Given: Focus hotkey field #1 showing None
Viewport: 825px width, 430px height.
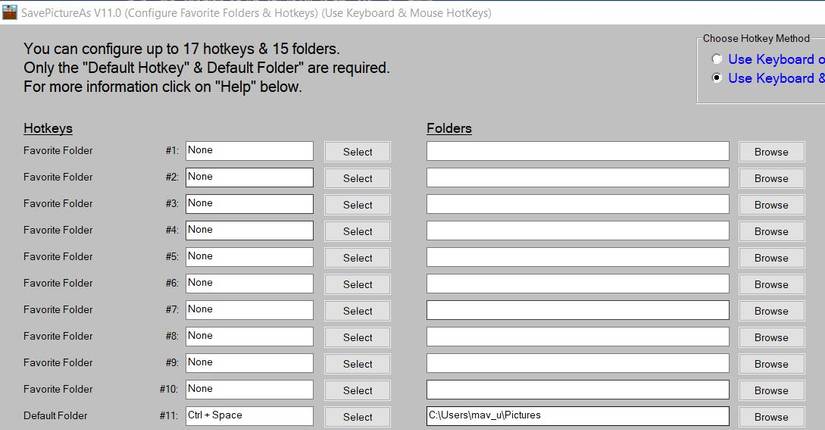Looking at the screenshot, I should 249,151.
